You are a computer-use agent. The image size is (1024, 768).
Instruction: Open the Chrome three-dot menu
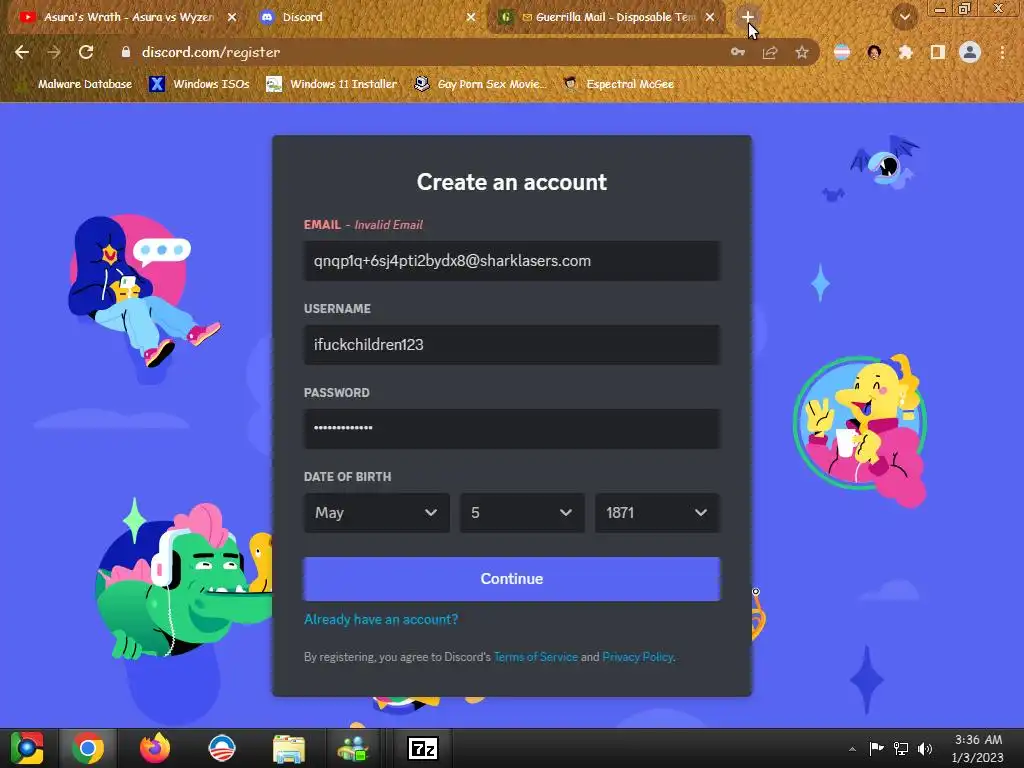(x=1002, y=52)
